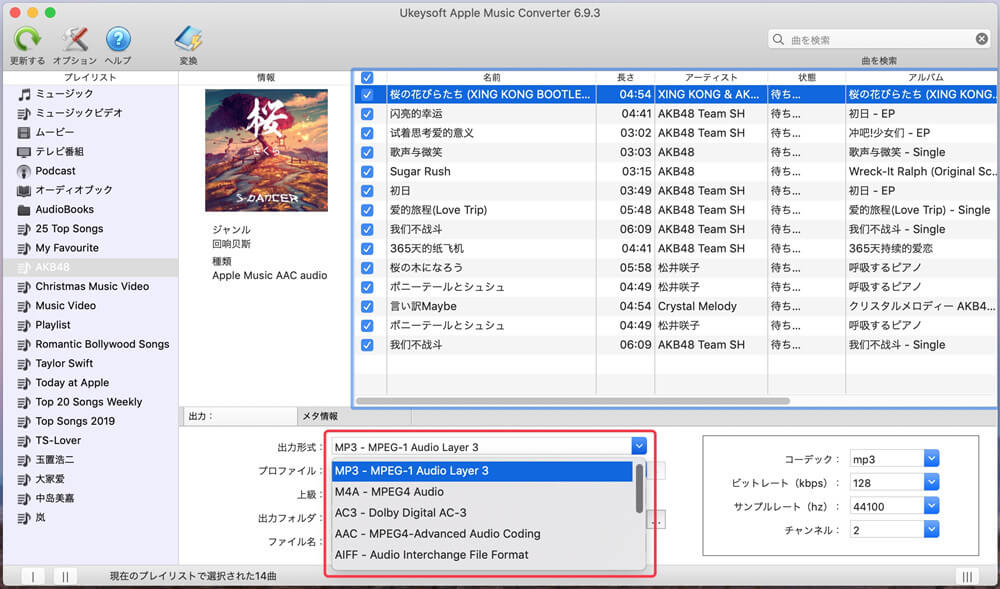The height and width of the screenshot is (589, 1000).
Task: Click the double-bar layout button in status bar
Action: coord(65,576)
